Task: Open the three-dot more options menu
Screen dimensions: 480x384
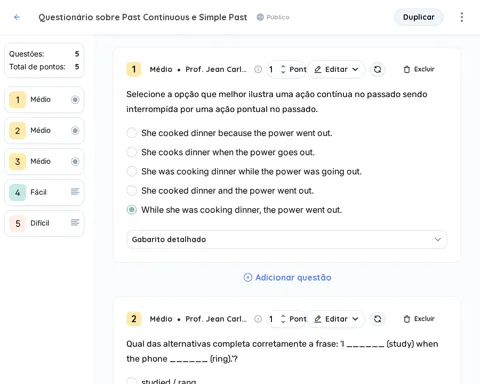Action: (x=462, y=17)
